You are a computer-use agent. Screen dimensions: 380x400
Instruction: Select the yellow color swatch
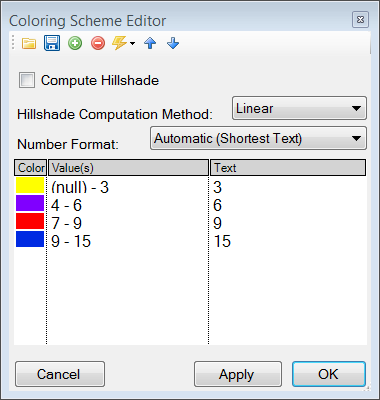pyautogui.click(x=30, y=185)
